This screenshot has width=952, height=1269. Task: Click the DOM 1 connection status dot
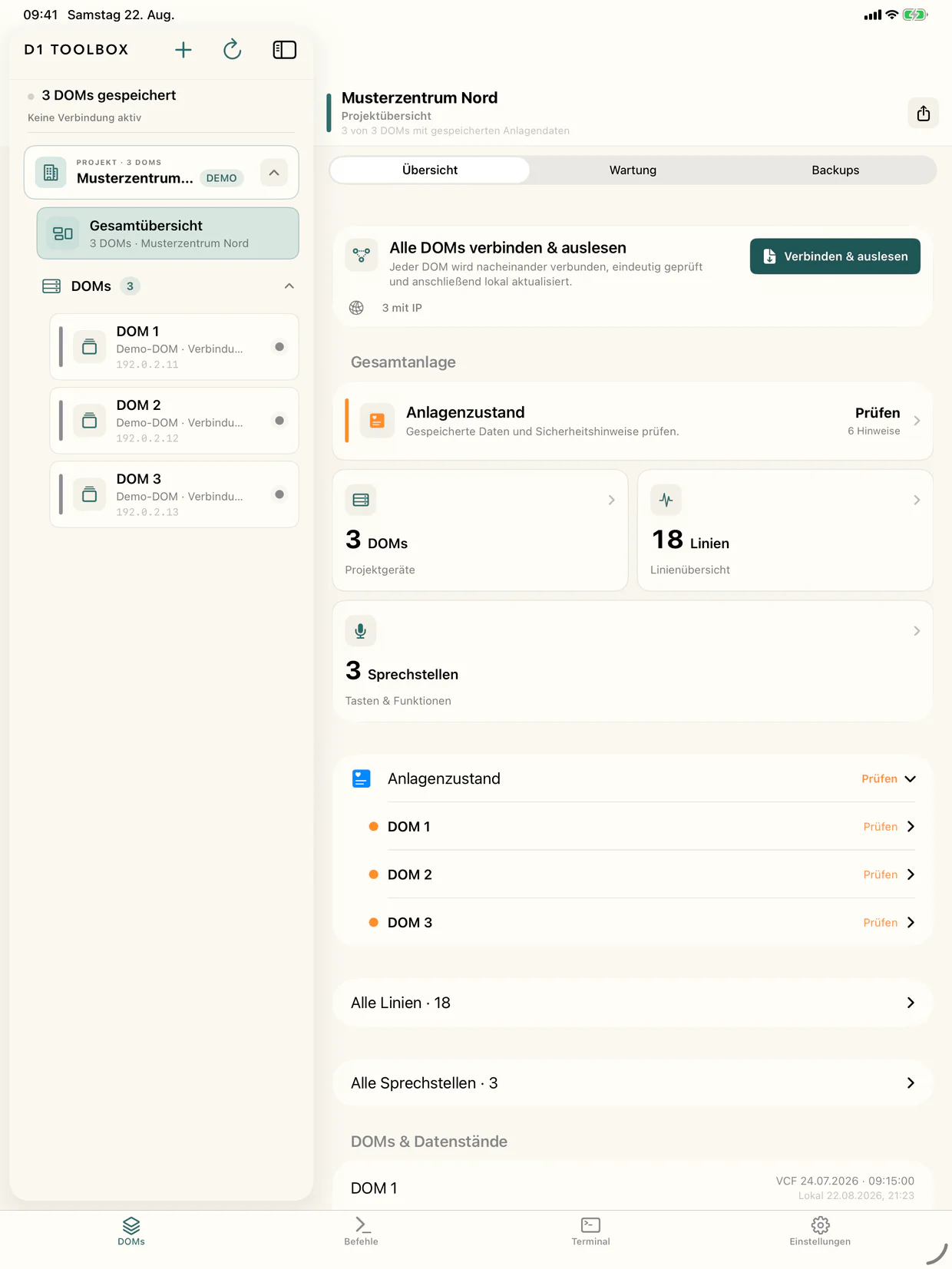(x=279, y=347)
